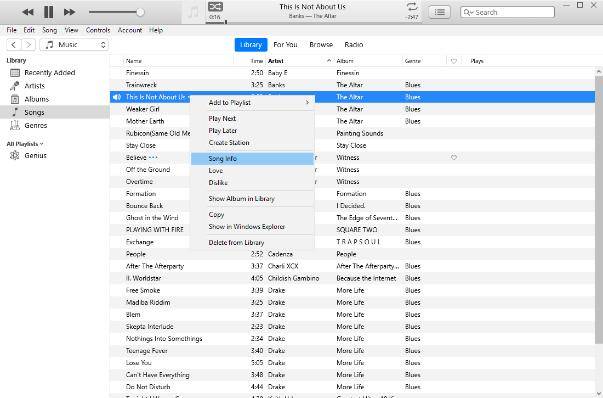603x398 pixels.
Task: Choose Show in Windows Explorer
Action: pos(252,227)
